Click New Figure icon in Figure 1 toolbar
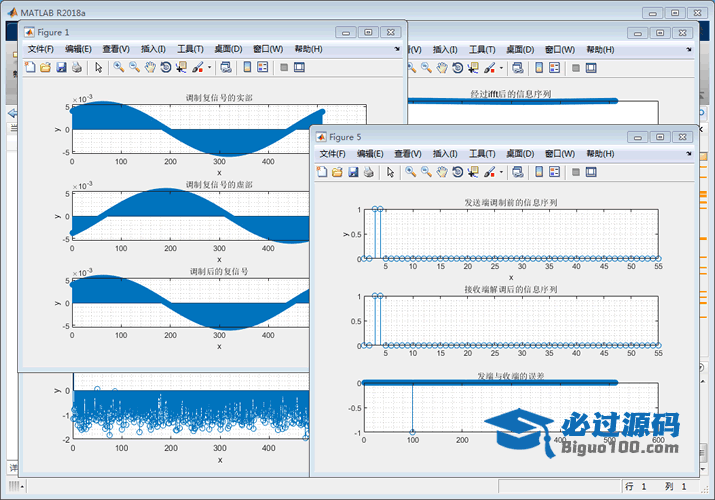 (30, 68)
